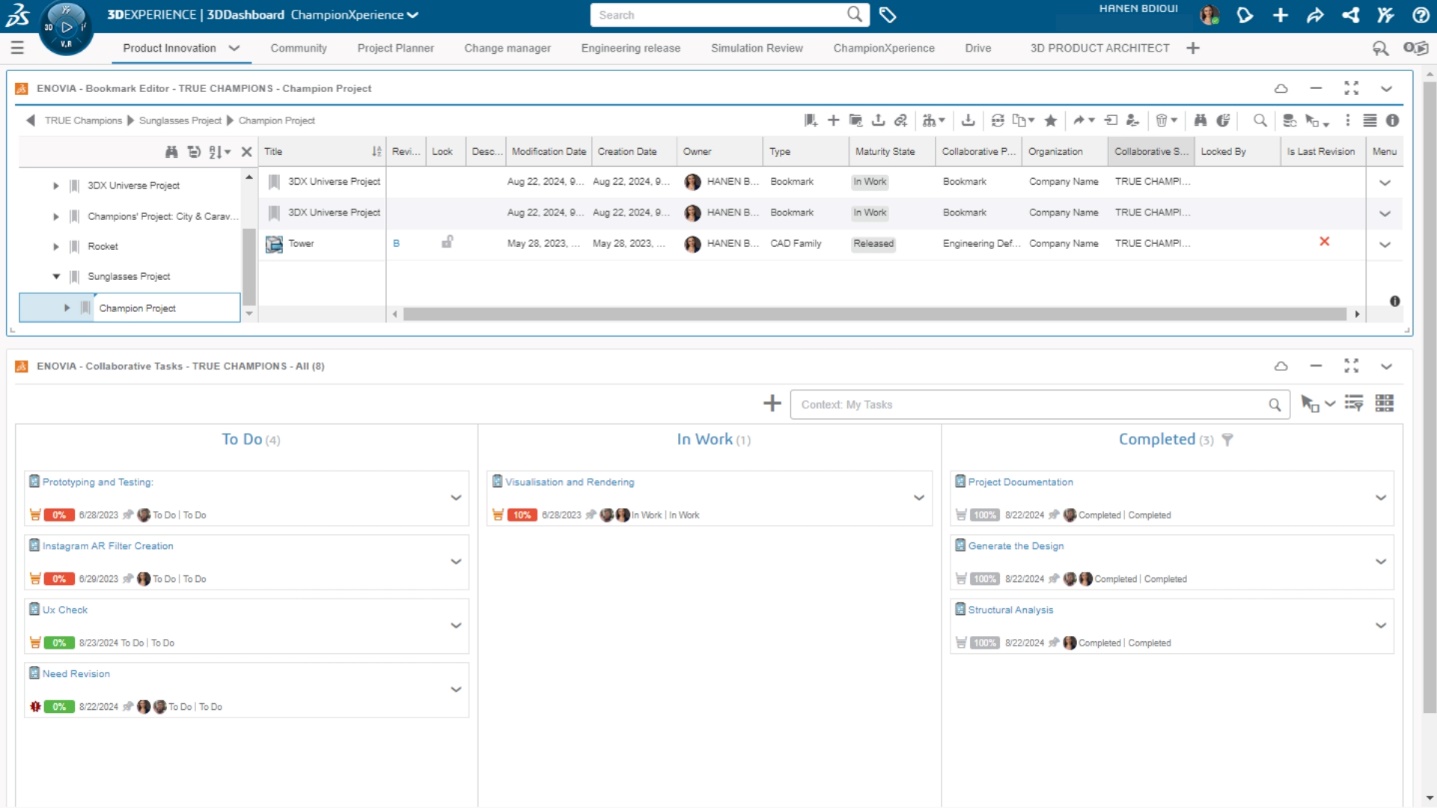Click the dashboard chat search icon at right

[x=1380, y=48]
